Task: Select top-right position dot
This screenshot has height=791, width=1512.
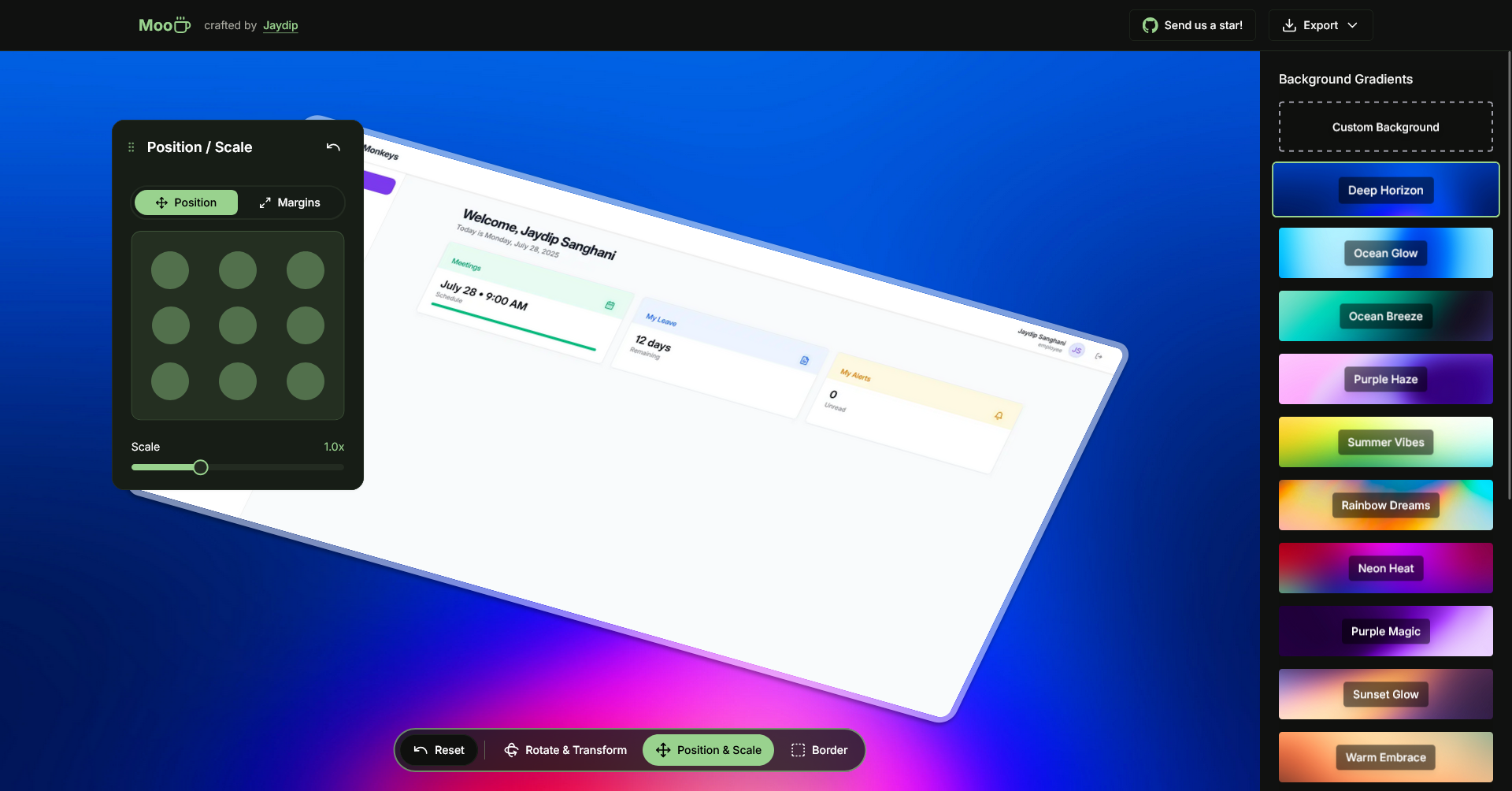Action: [x=306, y=270]
